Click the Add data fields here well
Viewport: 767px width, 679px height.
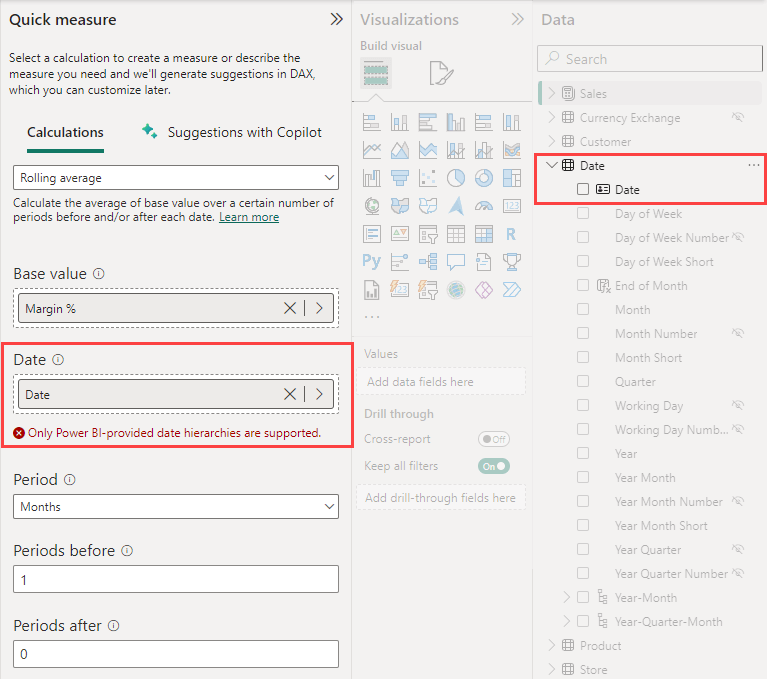441,382
